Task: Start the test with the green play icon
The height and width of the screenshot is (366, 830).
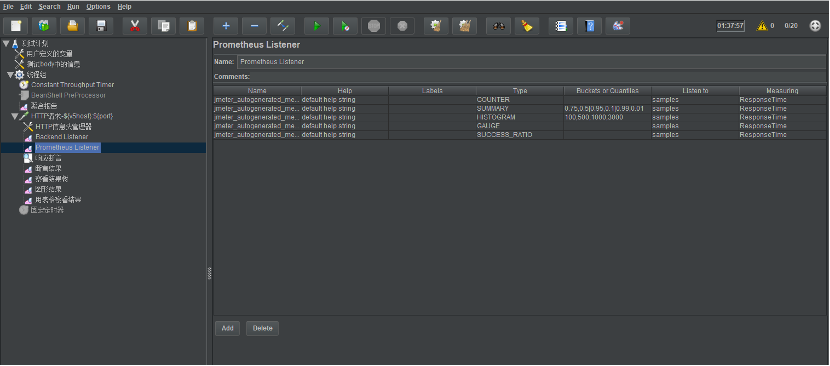Action: click(317, 26)
